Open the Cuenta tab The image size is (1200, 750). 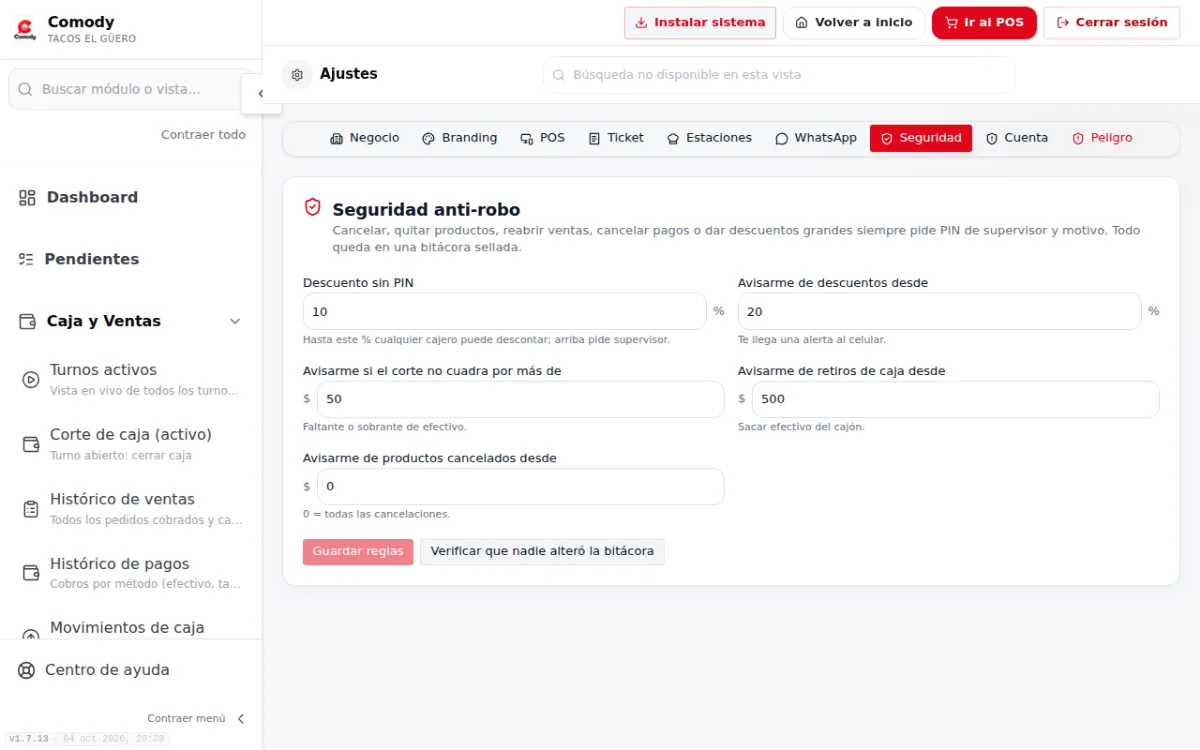(x=1017, y=138)
